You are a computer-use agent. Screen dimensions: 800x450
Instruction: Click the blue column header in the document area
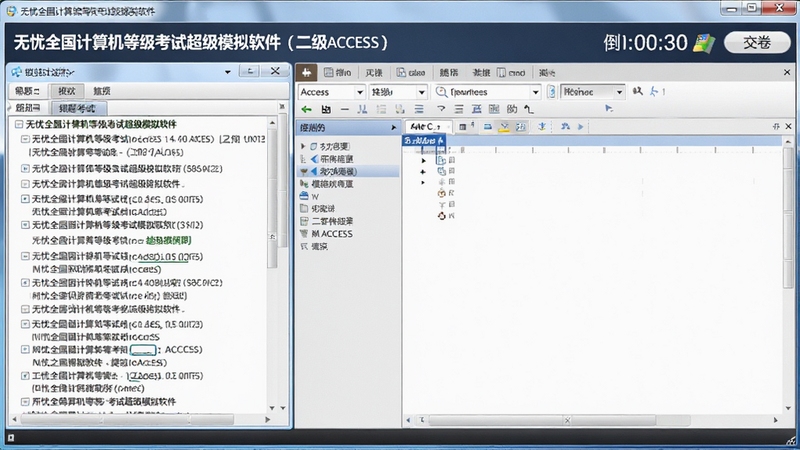tap(424, 140)
